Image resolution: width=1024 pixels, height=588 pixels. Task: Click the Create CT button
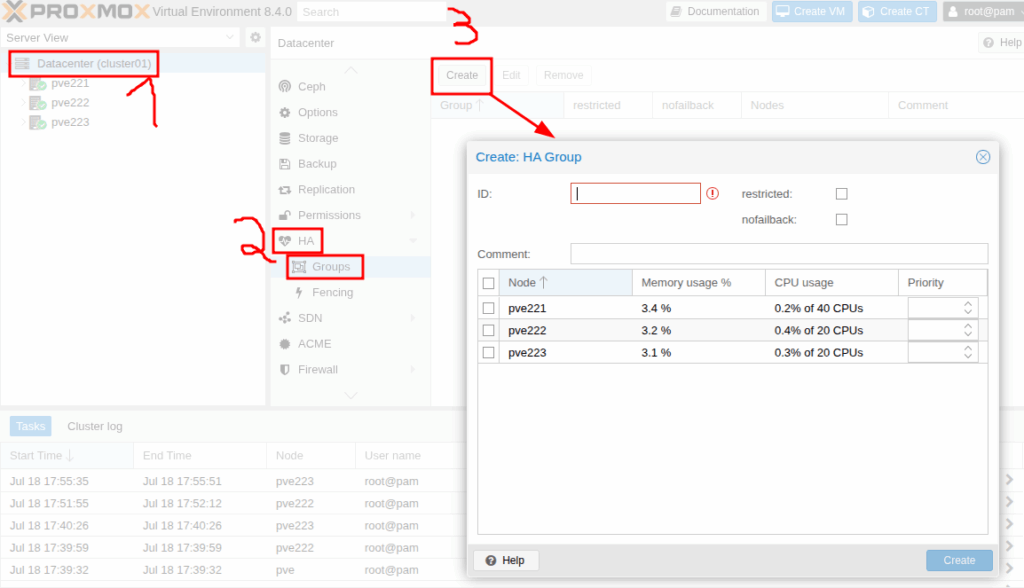[897, 11]
